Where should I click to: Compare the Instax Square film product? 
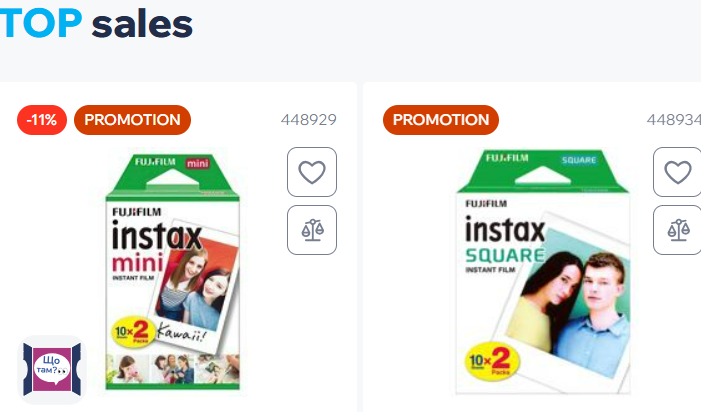[x=678, y=230]
